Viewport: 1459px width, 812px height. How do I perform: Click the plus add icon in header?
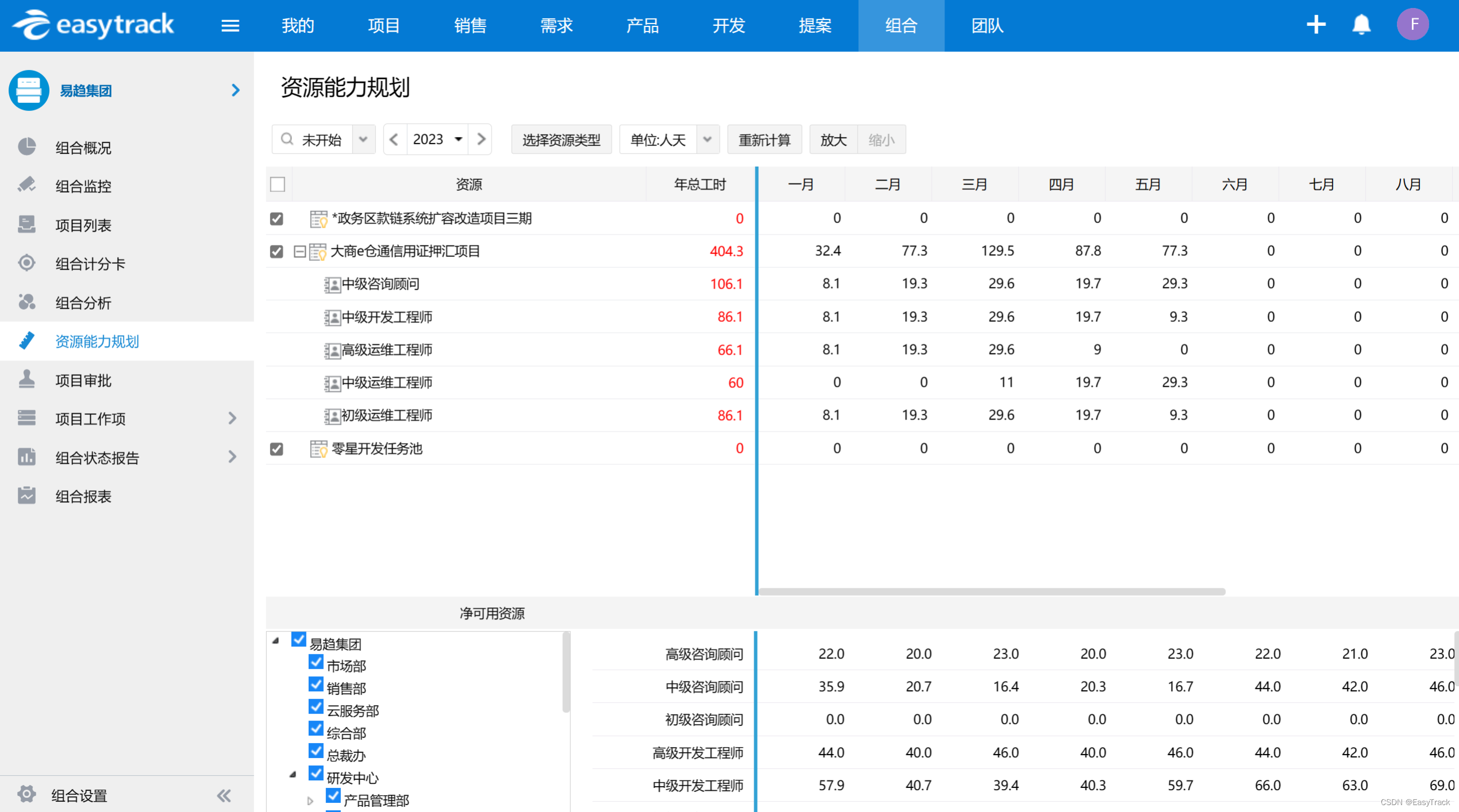point(1316,25)
